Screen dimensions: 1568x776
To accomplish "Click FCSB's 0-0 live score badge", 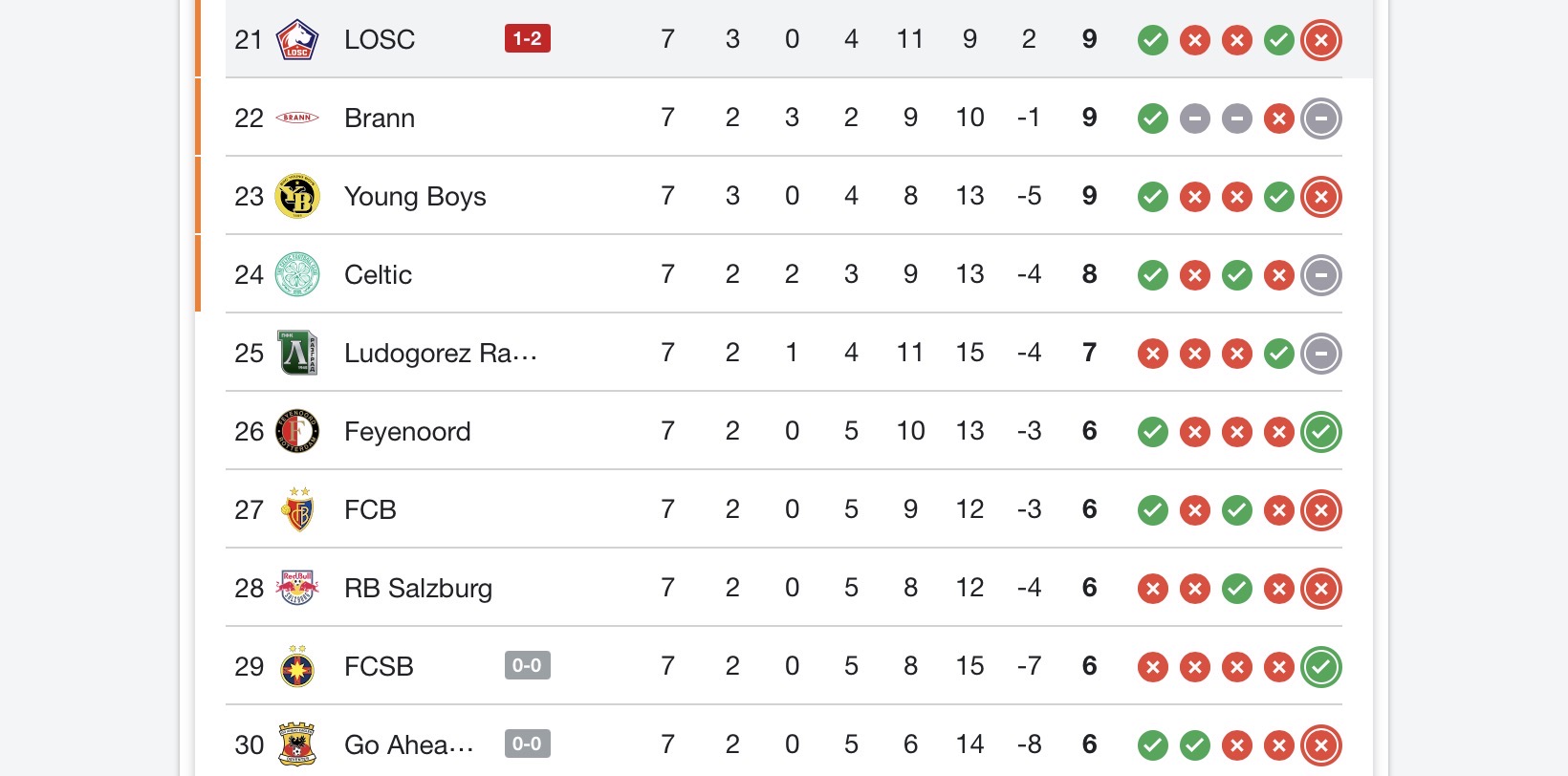I will (x=528, y=666).
